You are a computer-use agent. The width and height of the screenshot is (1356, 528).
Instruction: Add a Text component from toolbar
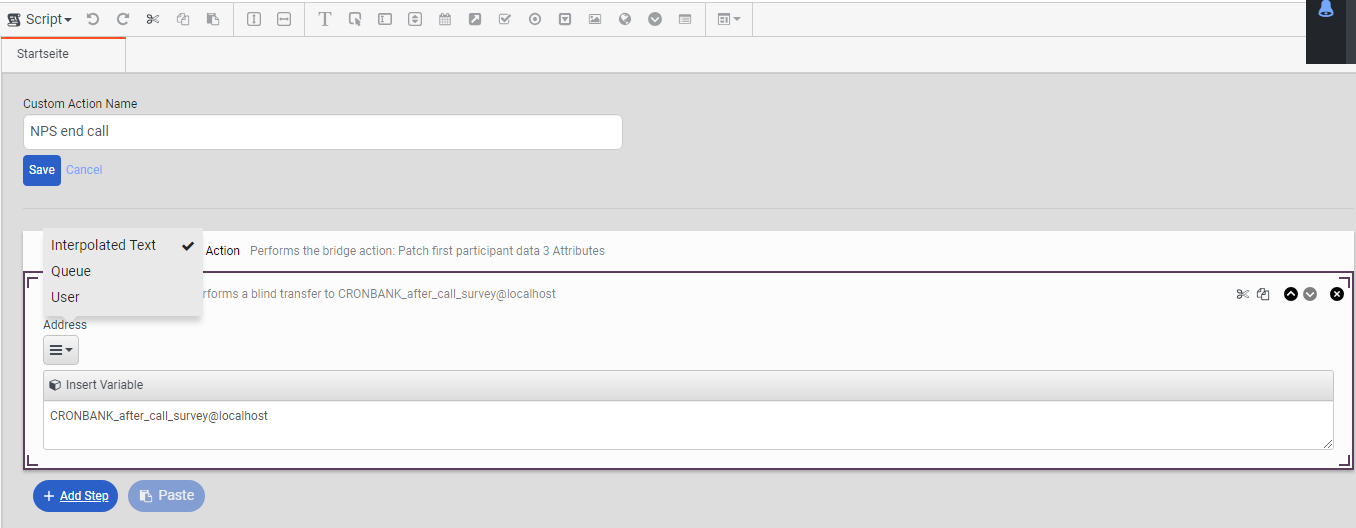tap(324, 19)
